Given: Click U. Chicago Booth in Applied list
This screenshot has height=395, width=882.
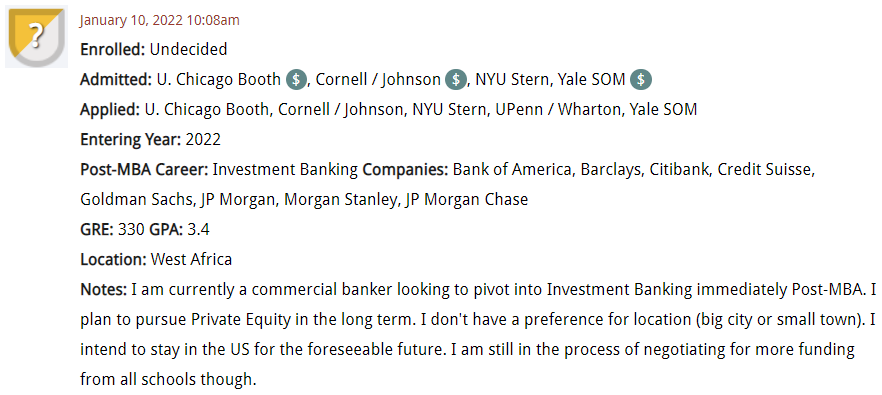Looking at the screenshot, I should [x=206, y=110].
